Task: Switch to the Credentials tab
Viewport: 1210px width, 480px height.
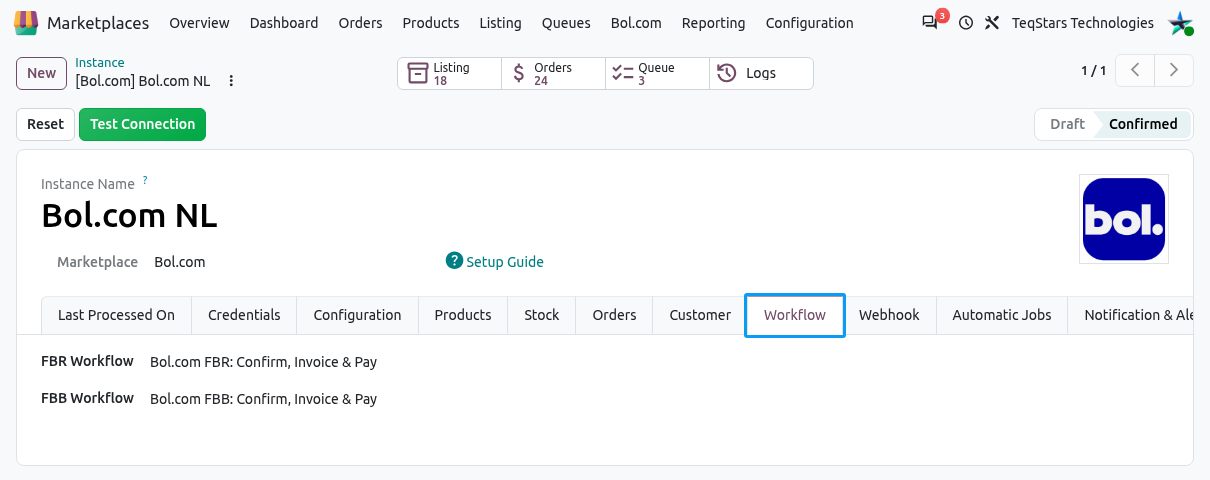Action: (244, 315)
